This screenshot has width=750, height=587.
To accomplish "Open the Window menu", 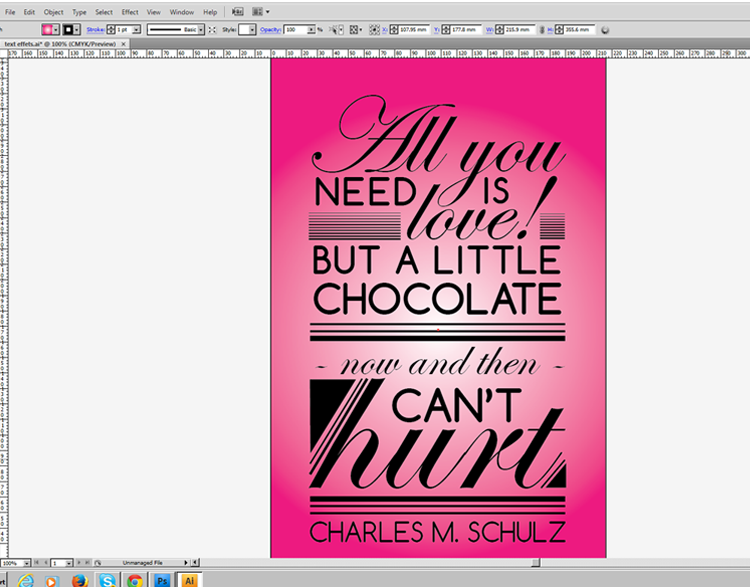I will (x=182, y=12).
